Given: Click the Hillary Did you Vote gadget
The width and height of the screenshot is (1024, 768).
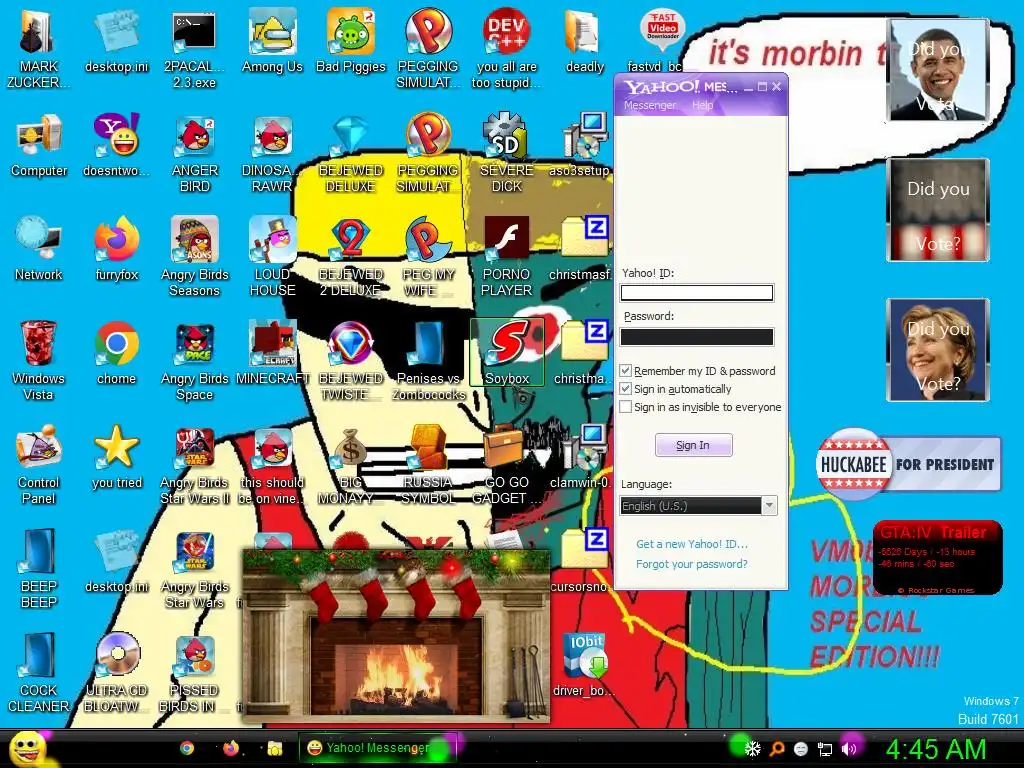Looking at the screenshot, I should pyautogui.click(x=938, y=350).
